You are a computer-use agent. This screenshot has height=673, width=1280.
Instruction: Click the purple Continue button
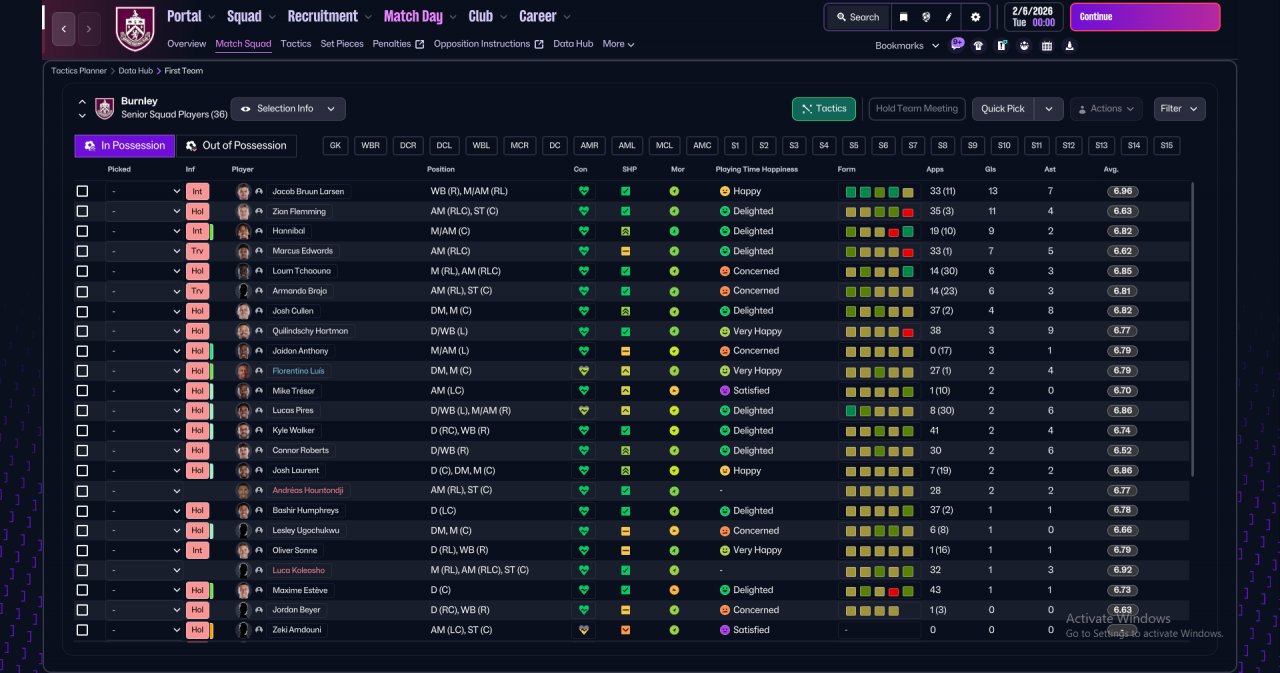coord(1145,17)
